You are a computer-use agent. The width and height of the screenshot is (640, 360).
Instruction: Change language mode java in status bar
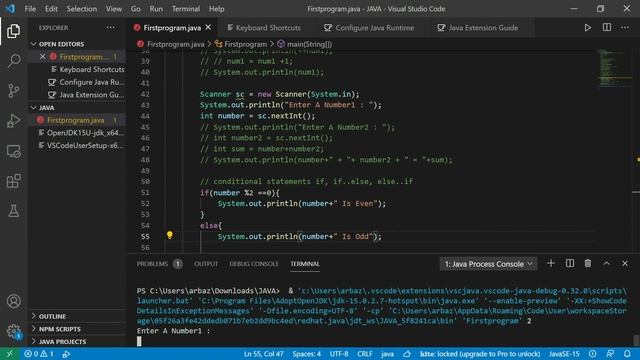coord(387,354)
